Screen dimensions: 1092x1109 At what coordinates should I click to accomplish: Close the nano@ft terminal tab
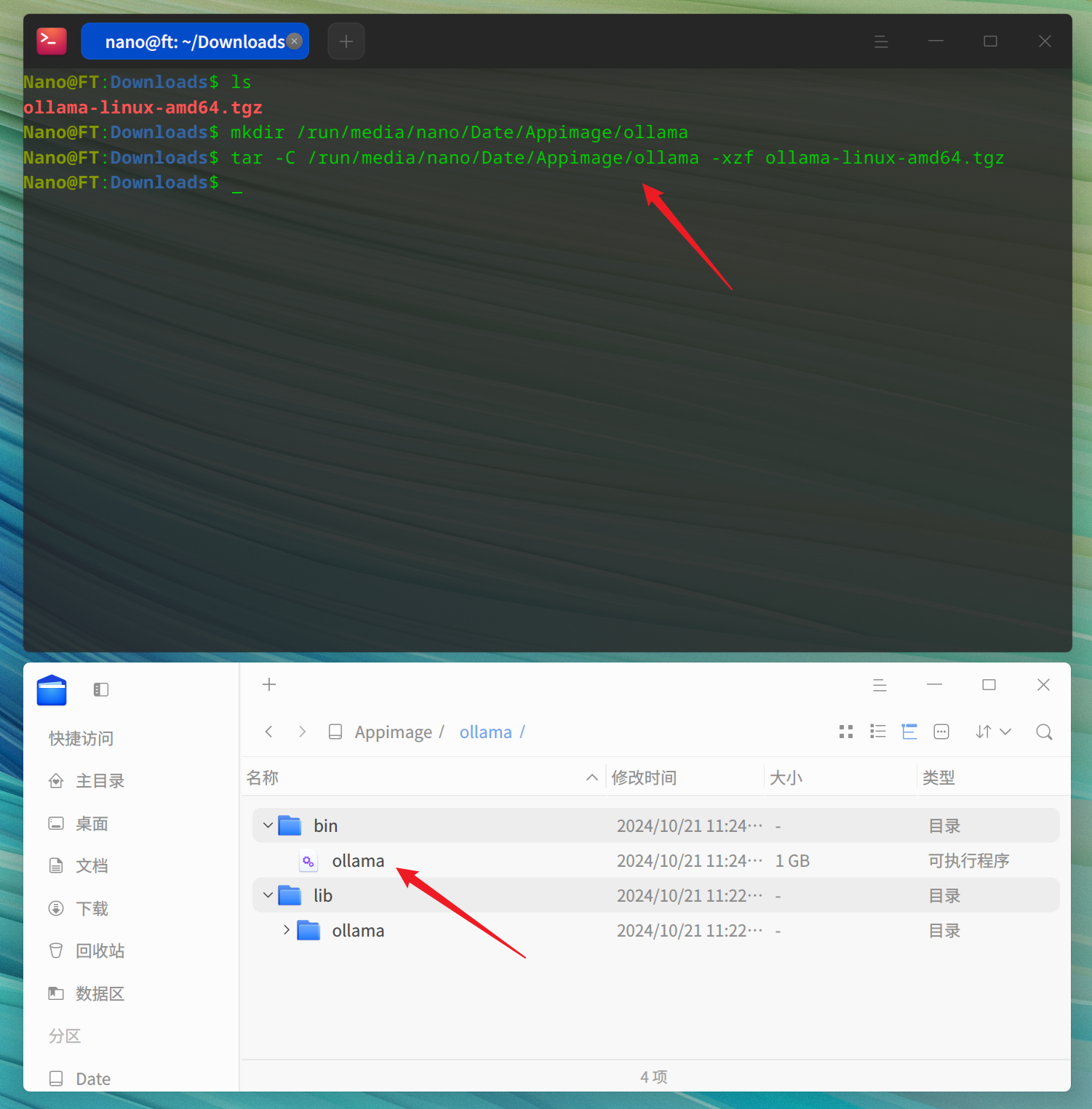point(294,41)
